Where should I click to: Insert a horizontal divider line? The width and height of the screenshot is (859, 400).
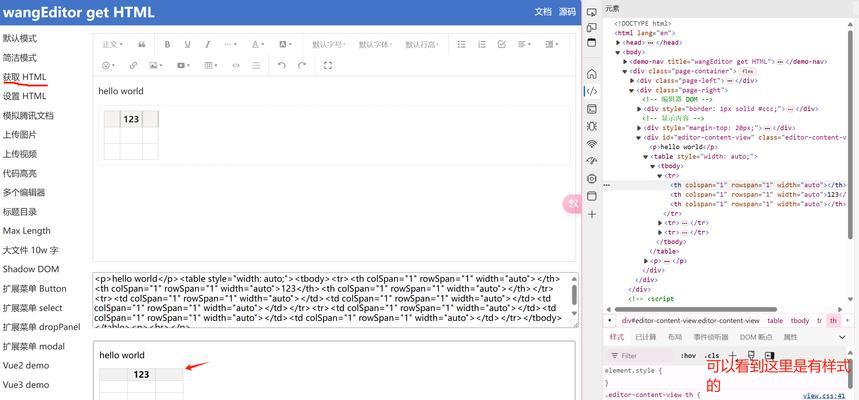(x=256, y=65)
